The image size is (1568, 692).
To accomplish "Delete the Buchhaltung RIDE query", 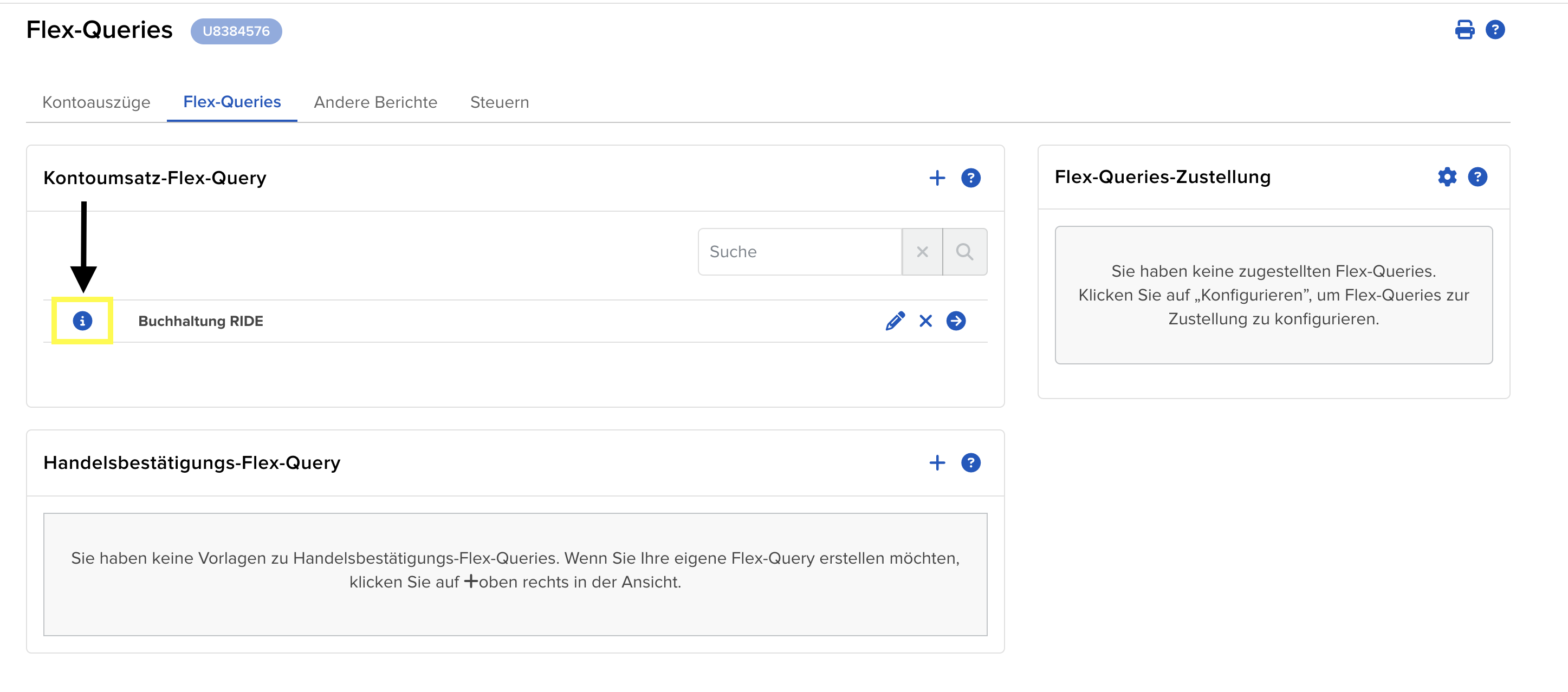I will [x=925, y=321].
